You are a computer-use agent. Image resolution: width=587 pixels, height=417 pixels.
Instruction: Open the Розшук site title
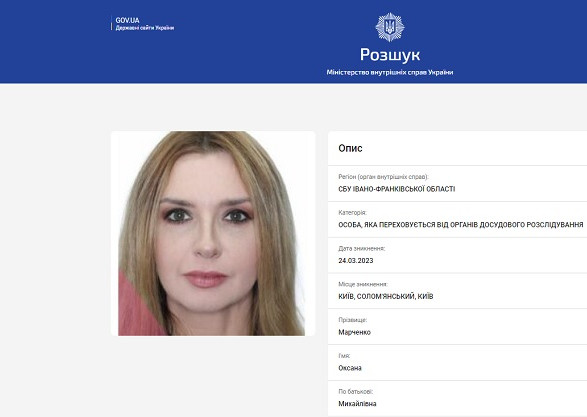(x=390, y=55)
